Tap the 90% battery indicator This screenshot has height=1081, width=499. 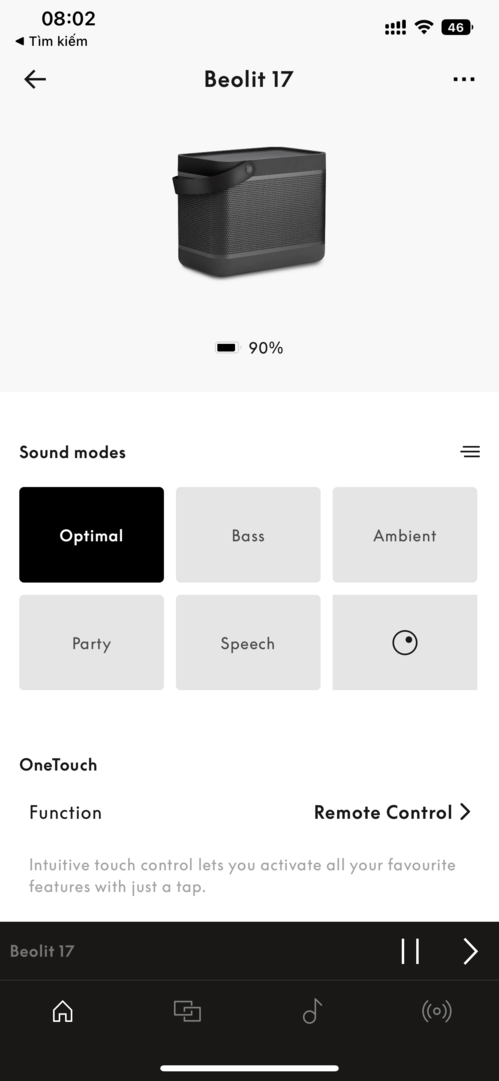249,348
